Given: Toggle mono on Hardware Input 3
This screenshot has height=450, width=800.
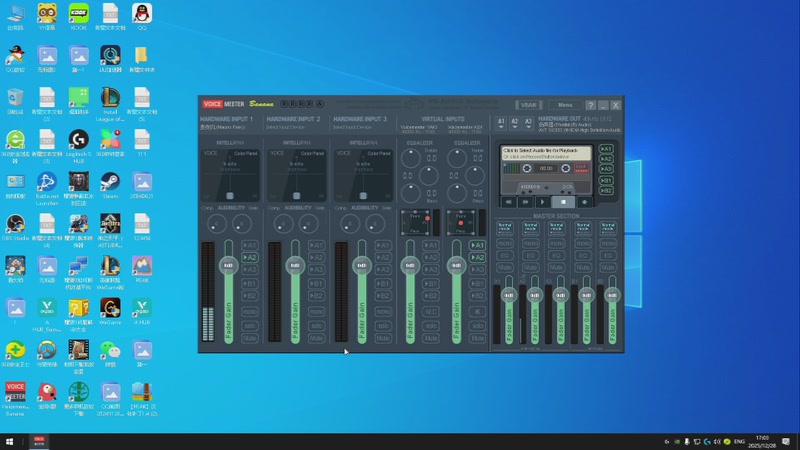Looking at the screenshot, I should click(x=383, y=311).
